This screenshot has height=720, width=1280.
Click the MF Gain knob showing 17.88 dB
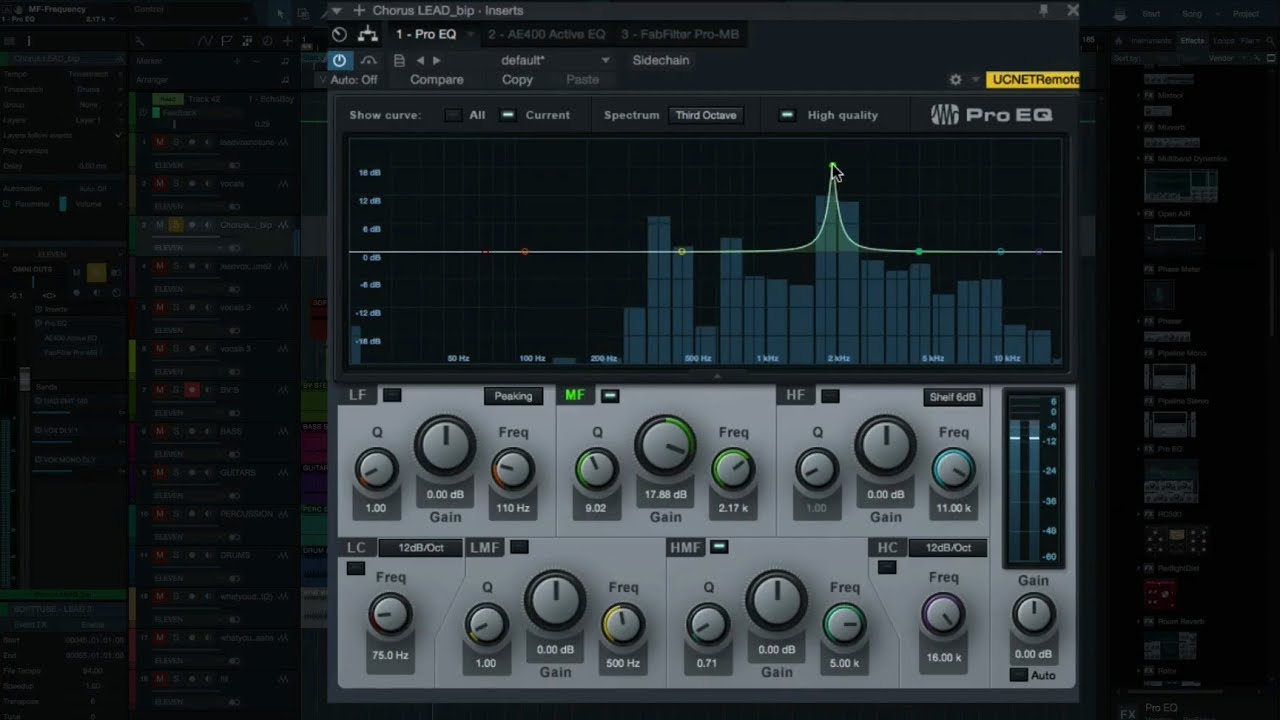click(x=665, y=446)
